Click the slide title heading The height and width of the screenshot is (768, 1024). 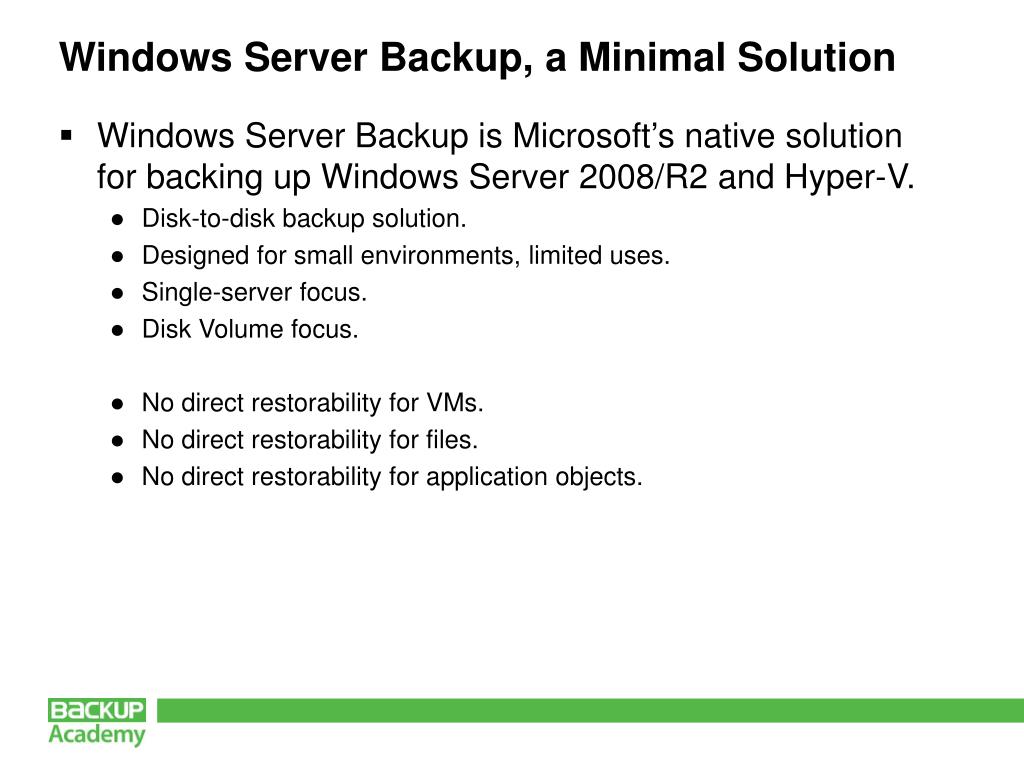tap(477, 57)
